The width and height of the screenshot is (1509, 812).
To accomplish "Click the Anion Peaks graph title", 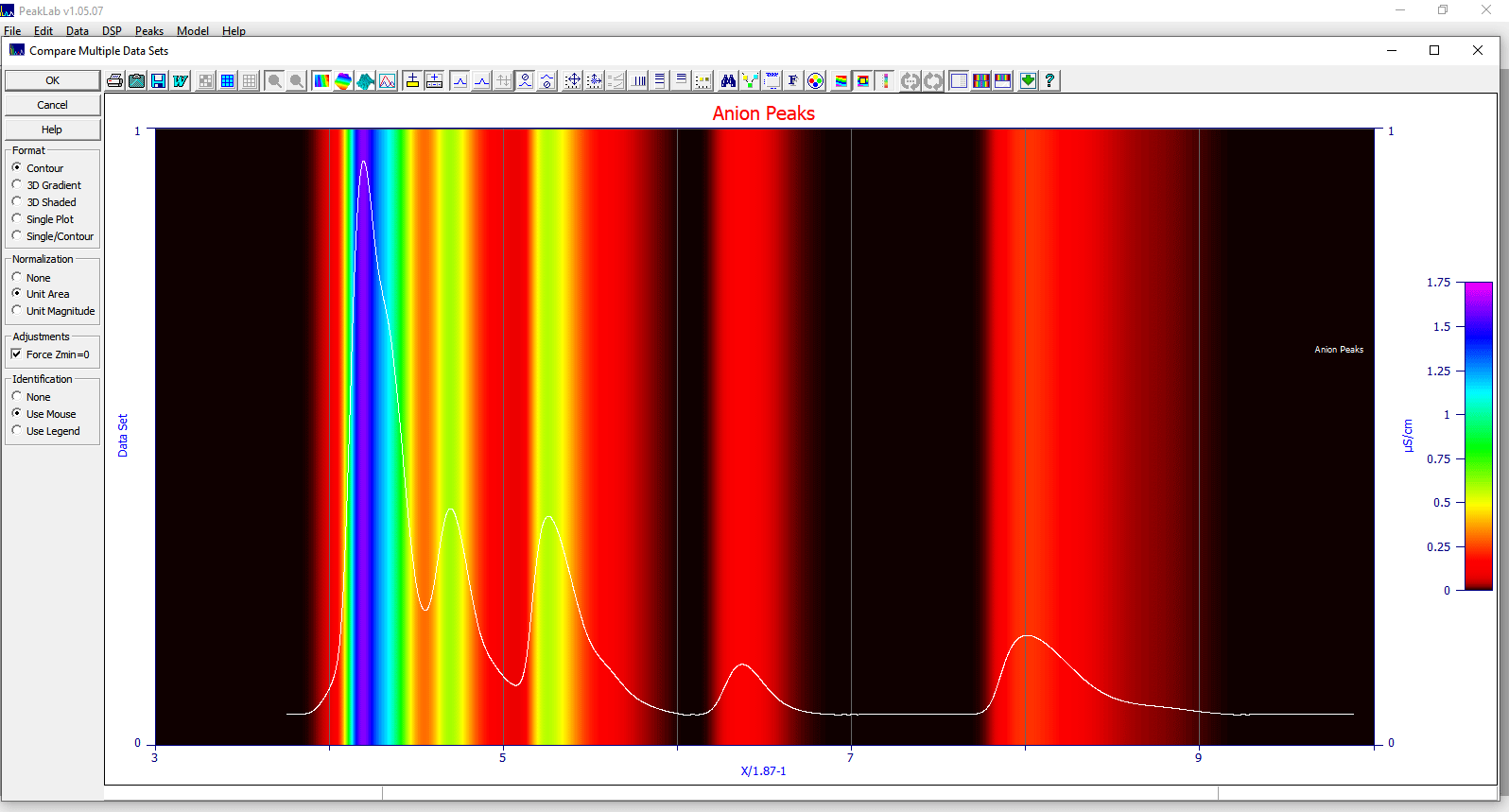I will (x=763, y=113).
